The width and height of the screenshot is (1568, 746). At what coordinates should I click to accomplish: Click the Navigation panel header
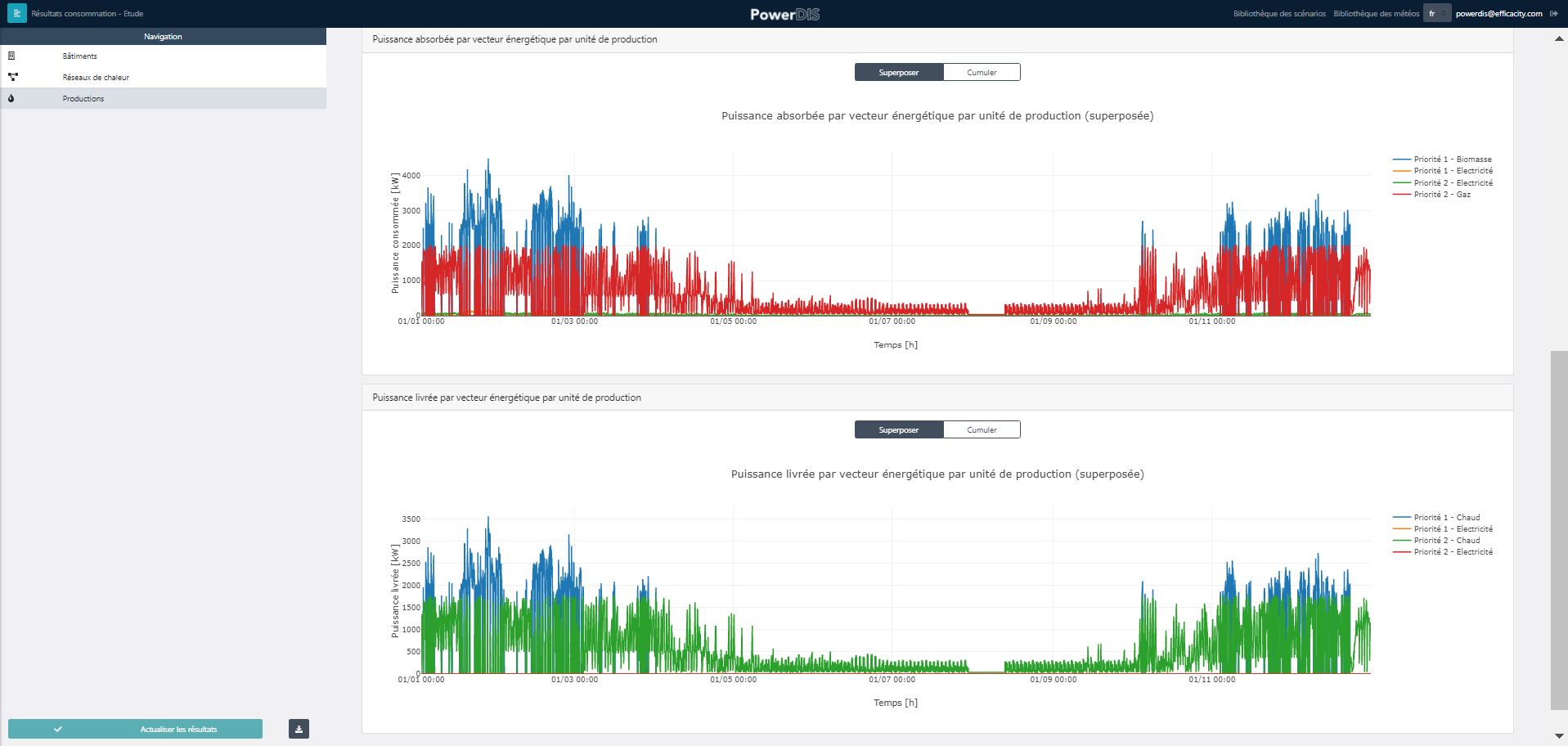(164, 36)
